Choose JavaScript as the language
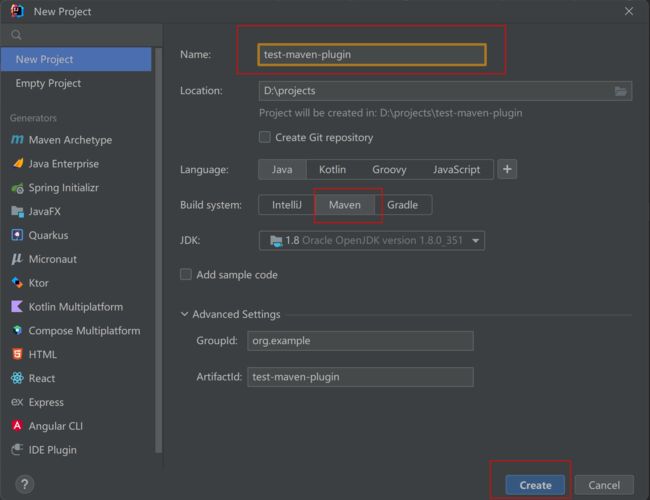Image resolution: width=650 pixels, height=500 pixels. [x=456, y=169]
